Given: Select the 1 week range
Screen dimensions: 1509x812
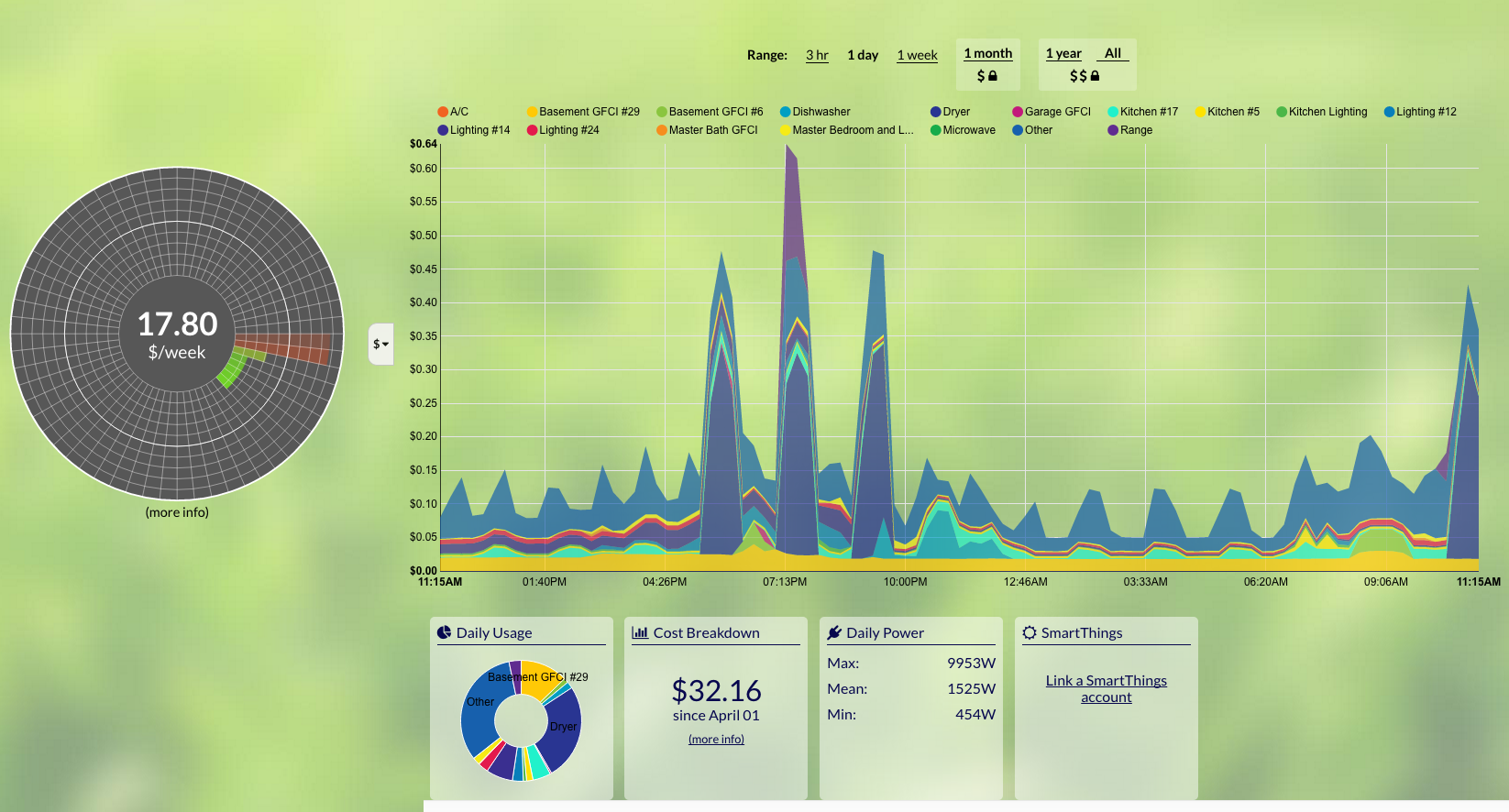Looking at the screenshot, I should [917, 55].
